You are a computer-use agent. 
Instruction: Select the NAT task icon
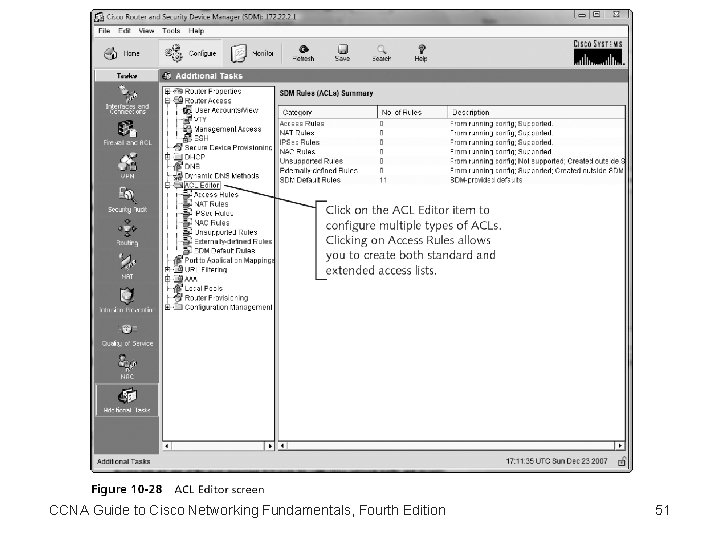pyautogui.click(x=127, y=262)
